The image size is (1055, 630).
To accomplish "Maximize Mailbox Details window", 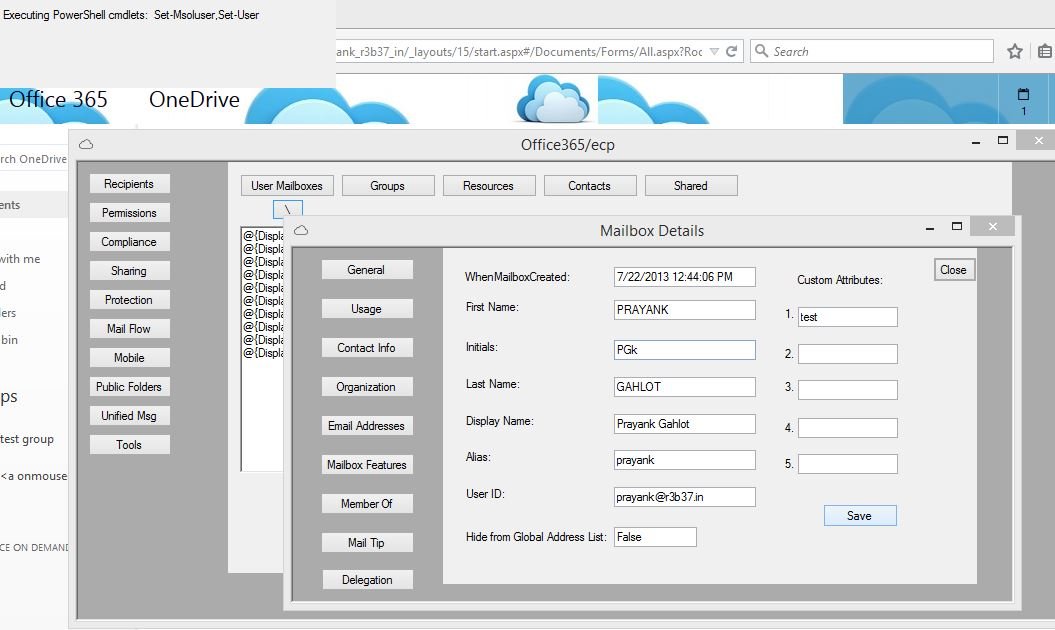I will [957, 227].
